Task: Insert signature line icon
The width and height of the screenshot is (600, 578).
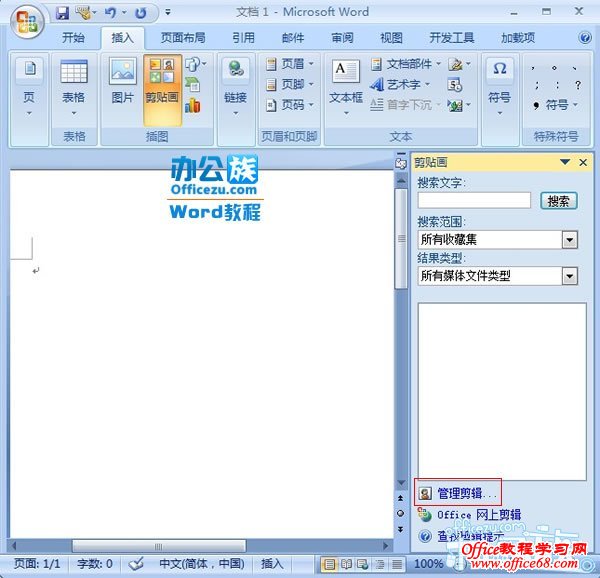Action: [x=459, y=64]
